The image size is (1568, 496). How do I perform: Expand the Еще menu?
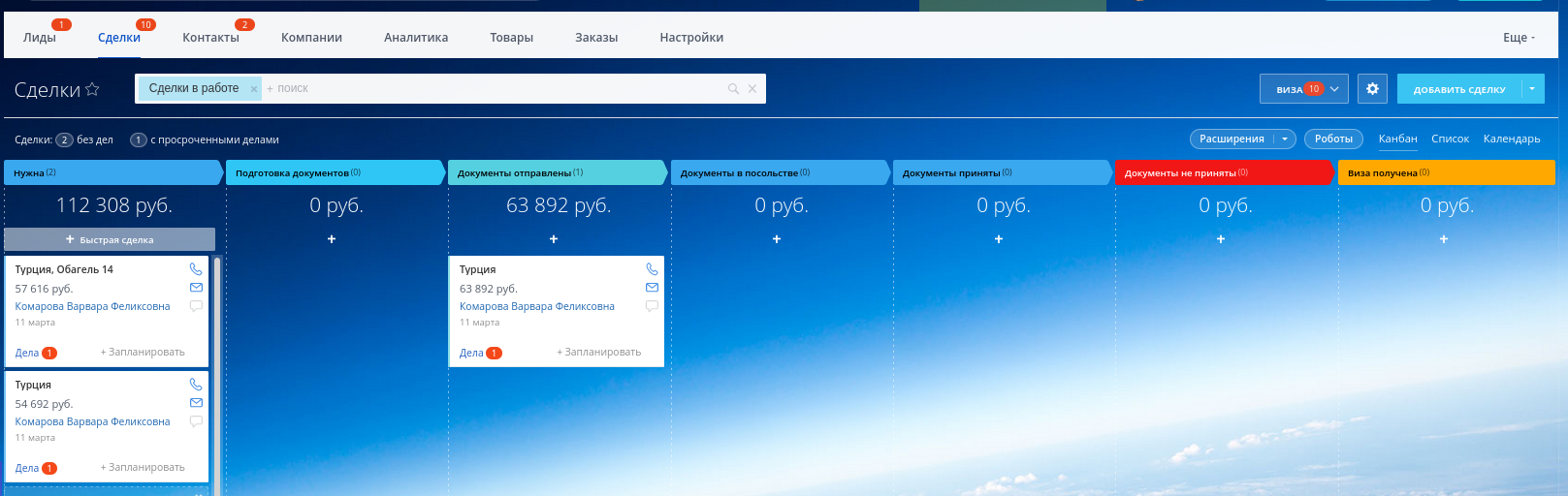tap(1519, 38)
